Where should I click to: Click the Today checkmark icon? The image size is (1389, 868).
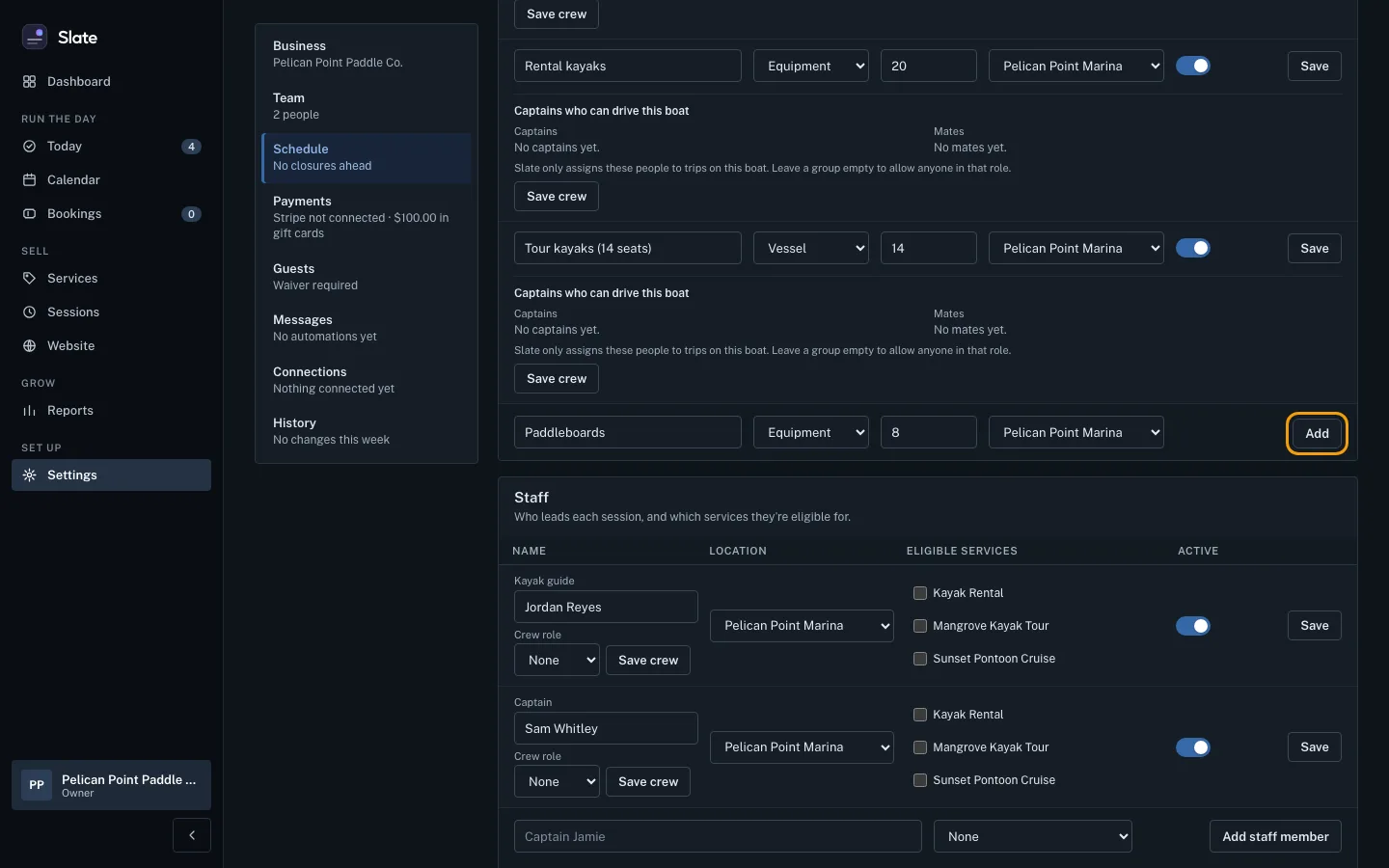tap(29, 147)
